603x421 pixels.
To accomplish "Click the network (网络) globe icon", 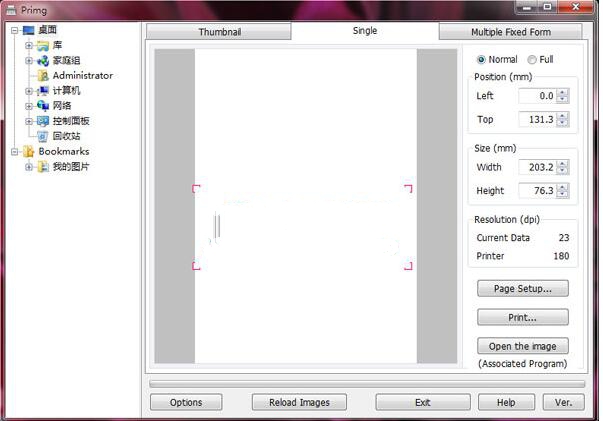I will [43, 106].
